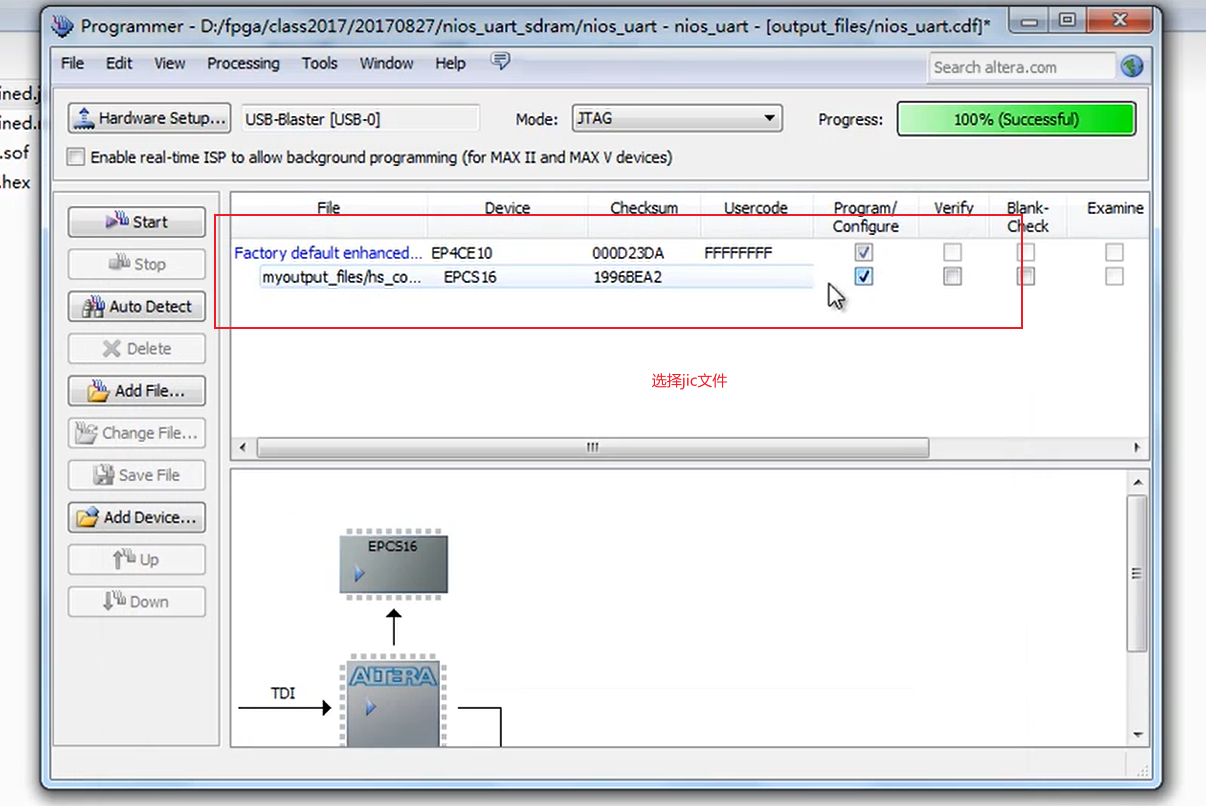
Task: Toggle Examine checkbox for EPCS16 row
Action: point(1115,276)
